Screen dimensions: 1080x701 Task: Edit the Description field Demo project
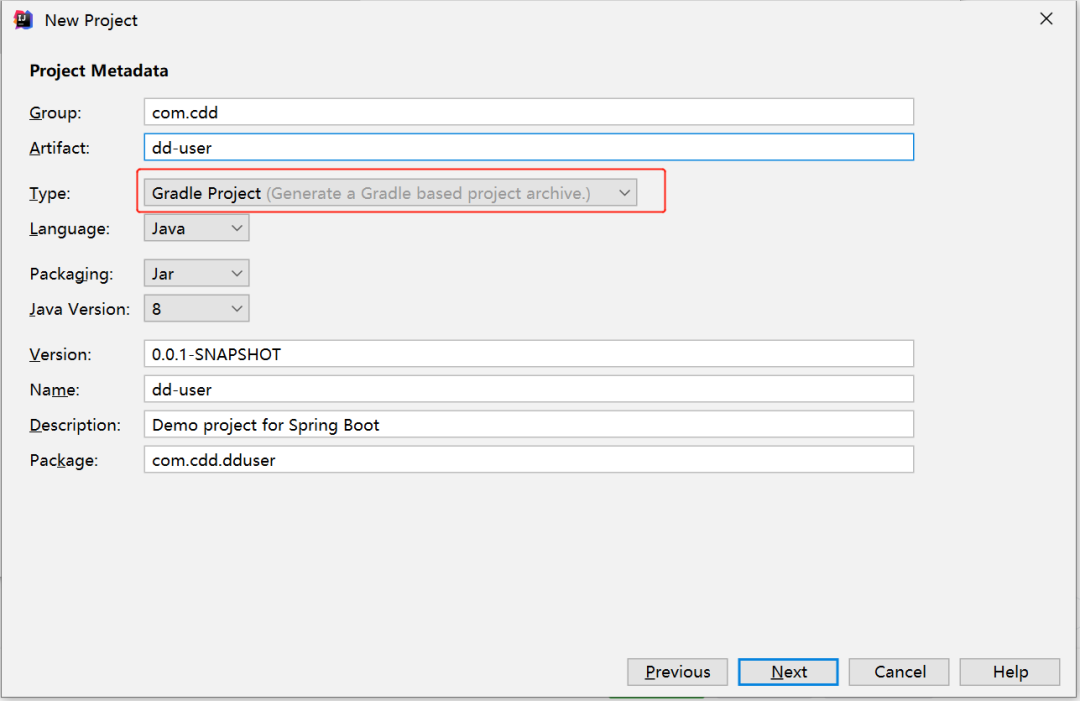pos(528,424)
